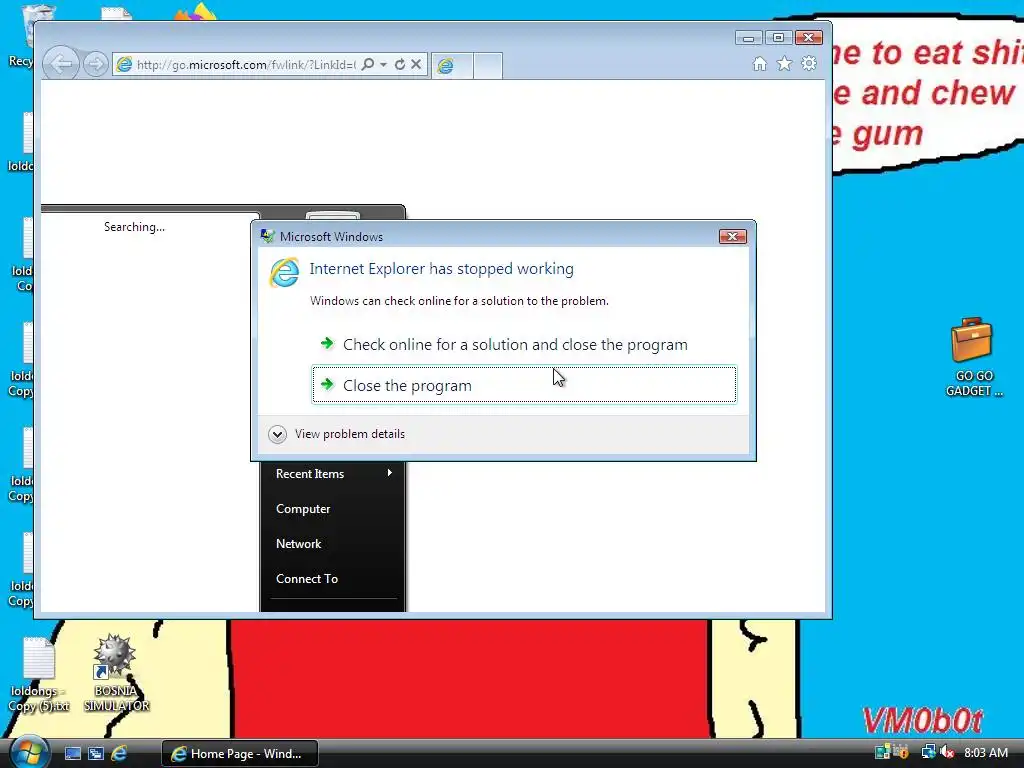Launch Internet Explorer from quick launch
Viewport: 1024px width, 768px height.
(119, 754)
